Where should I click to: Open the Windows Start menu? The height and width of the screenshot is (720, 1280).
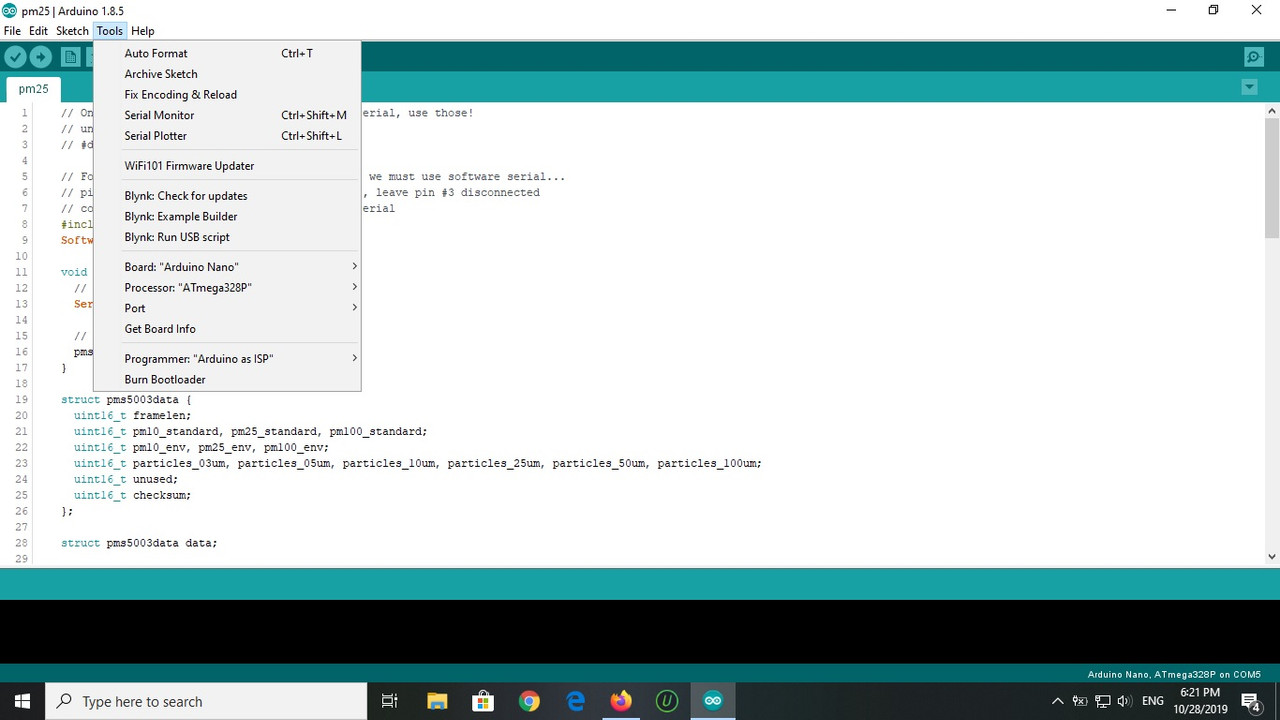pos(23,701)
